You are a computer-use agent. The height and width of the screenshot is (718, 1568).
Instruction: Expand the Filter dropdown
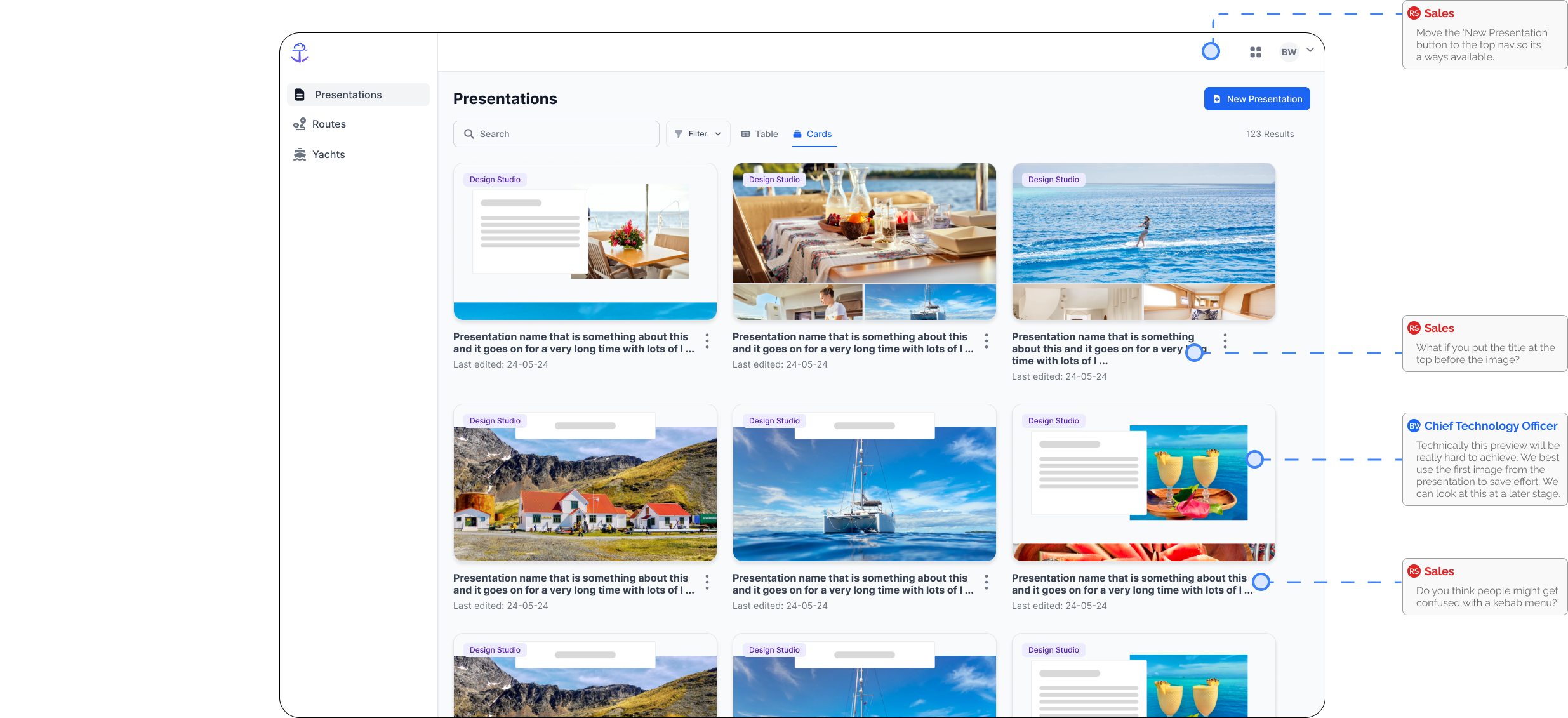pos(698,133)
